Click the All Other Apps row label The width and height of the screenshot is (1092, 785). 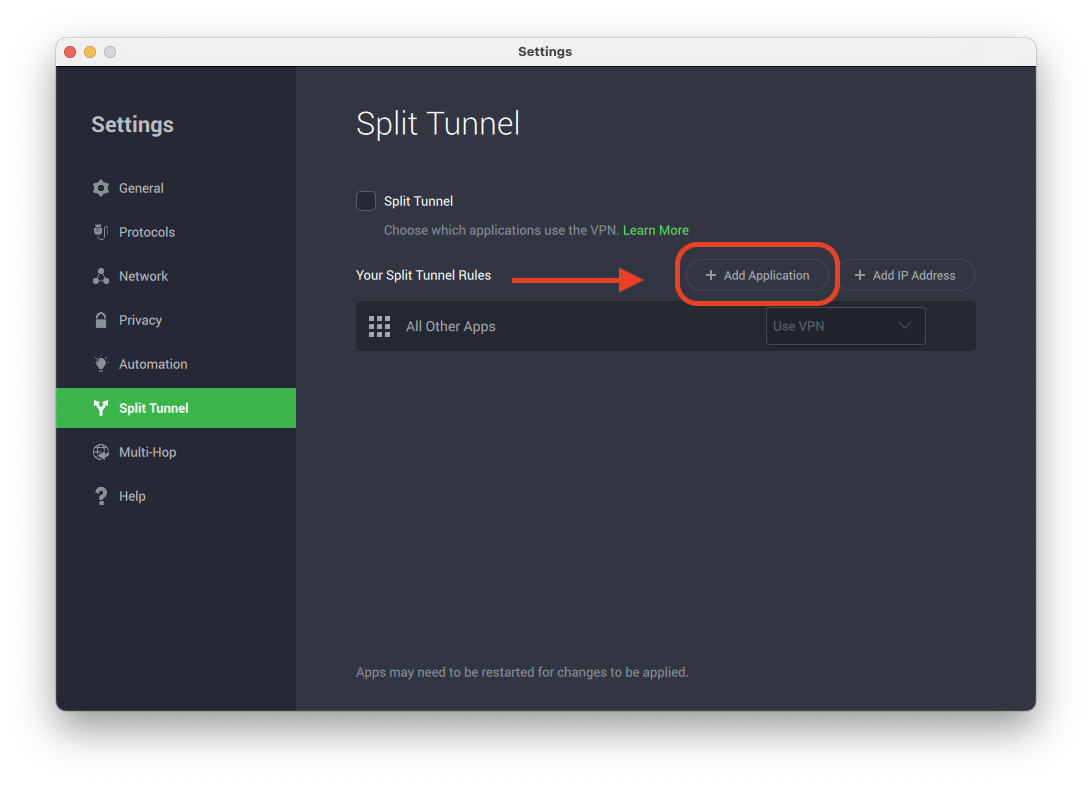tap(451, 326)
